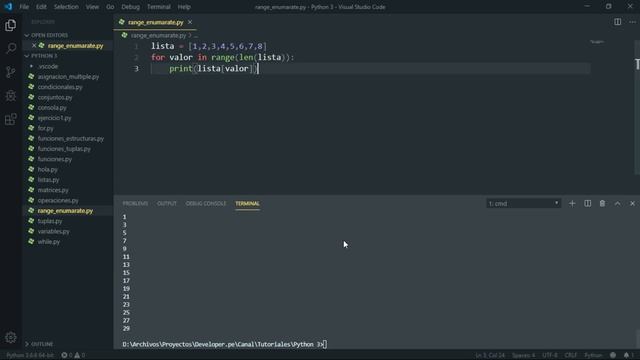Maximize the panel with up chevron
This screenshot has width=640, height=360.
pyautogui.click(x=618, y=203)
